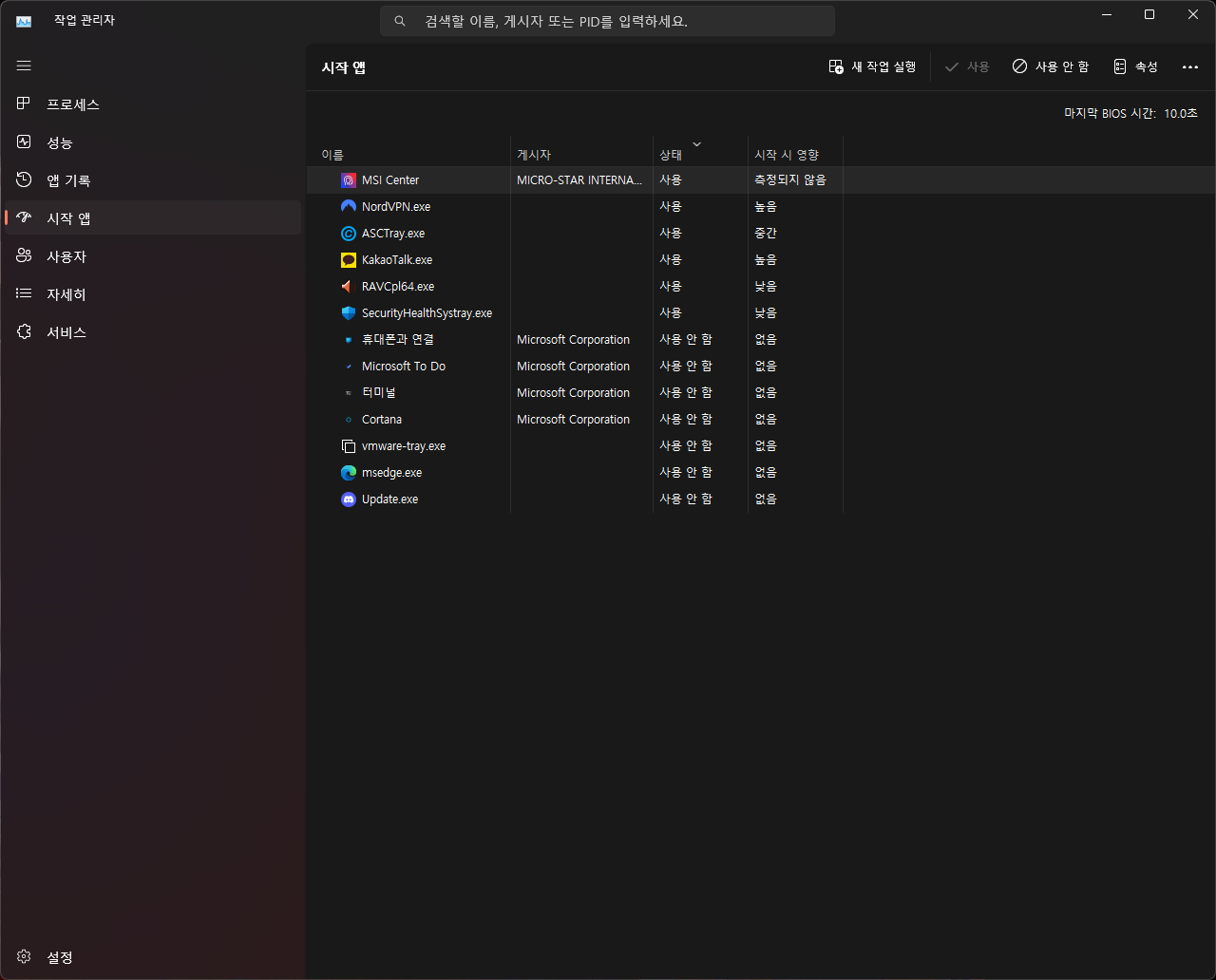Image resolution: width=1216 pixels, height=980 pixels.
Task: Click the Task Manager title bar icon
Action: click(24, 20)
